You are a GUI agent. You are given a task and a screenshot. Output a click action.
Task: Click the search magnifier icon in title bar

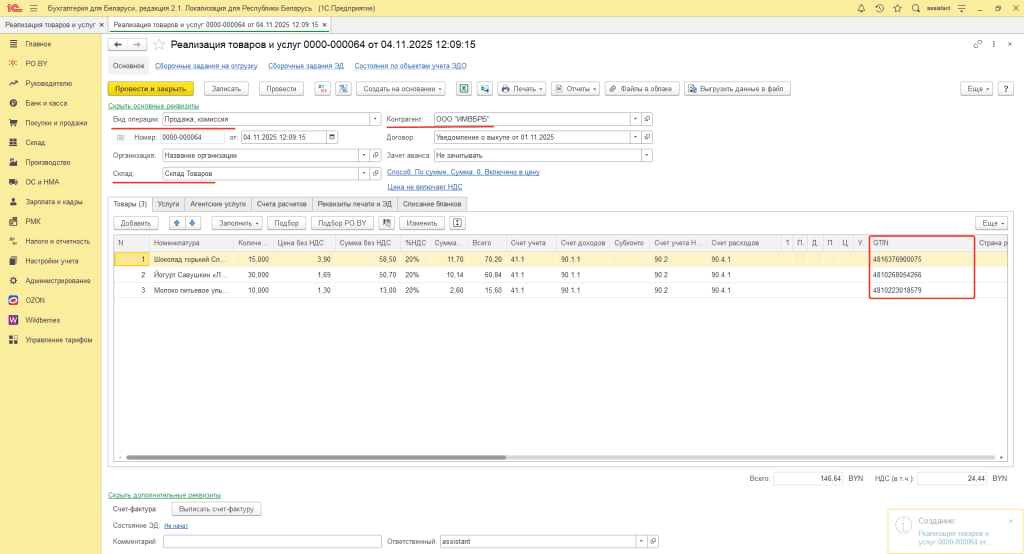click(915, 8)
